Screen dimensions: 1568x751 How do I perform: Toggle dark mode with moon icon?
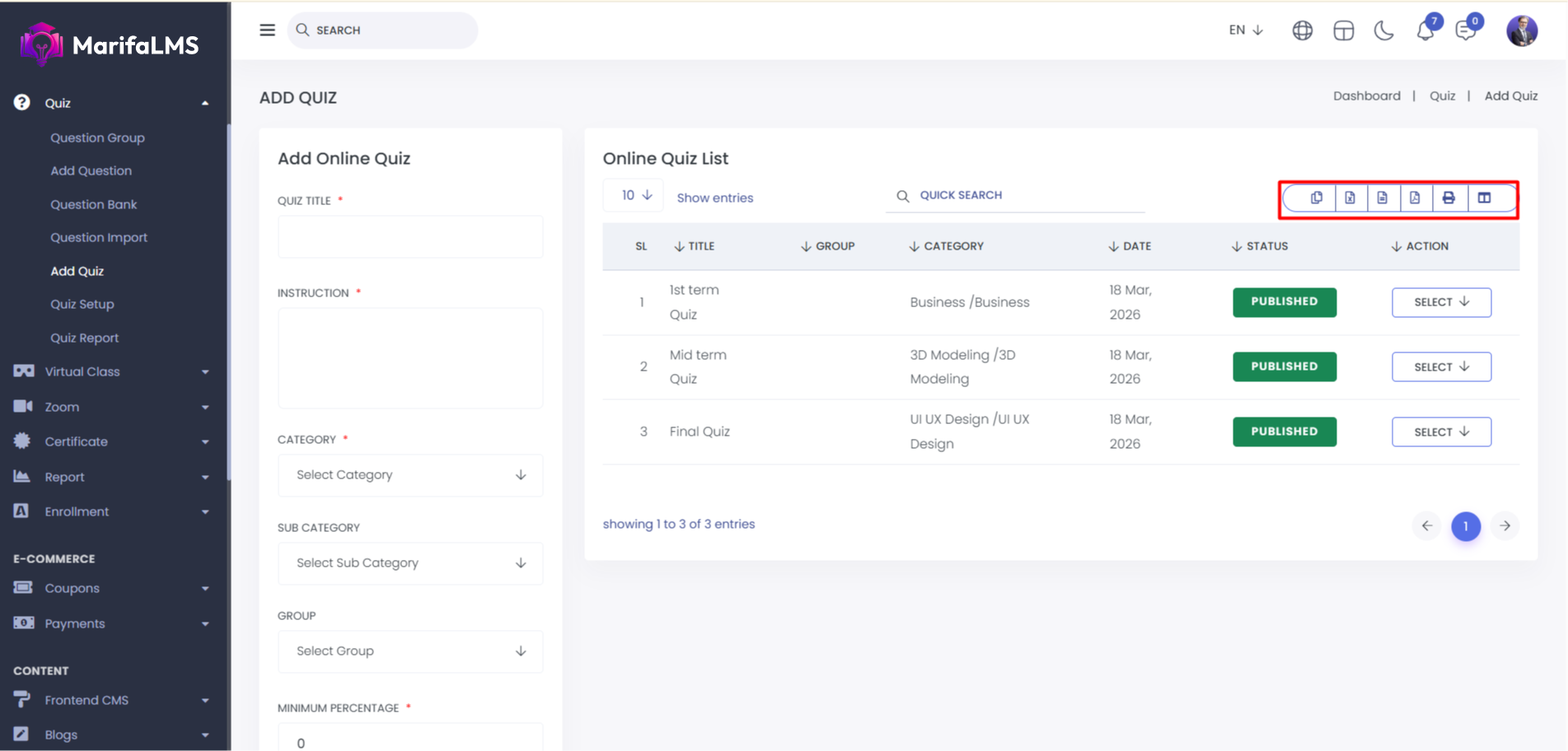tap(1383, 30)
